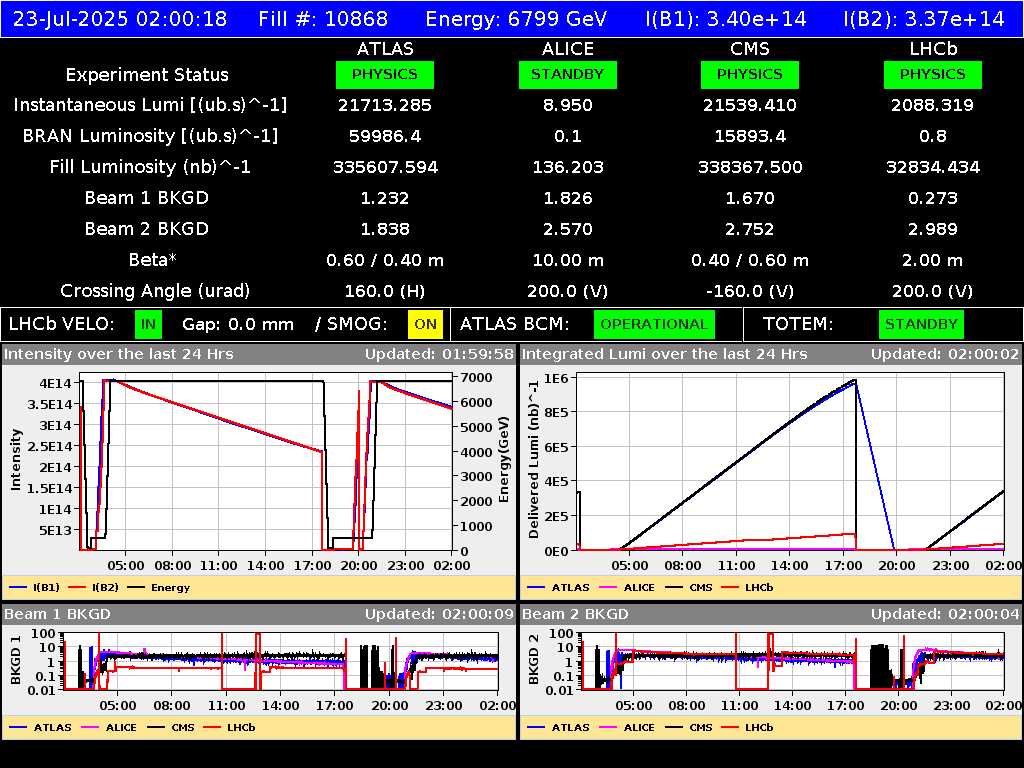The width and height of the screenshot is (1024, 768).
Task: Click the I(B2) legend entry in Intensity chart
Action: [94, 587]
